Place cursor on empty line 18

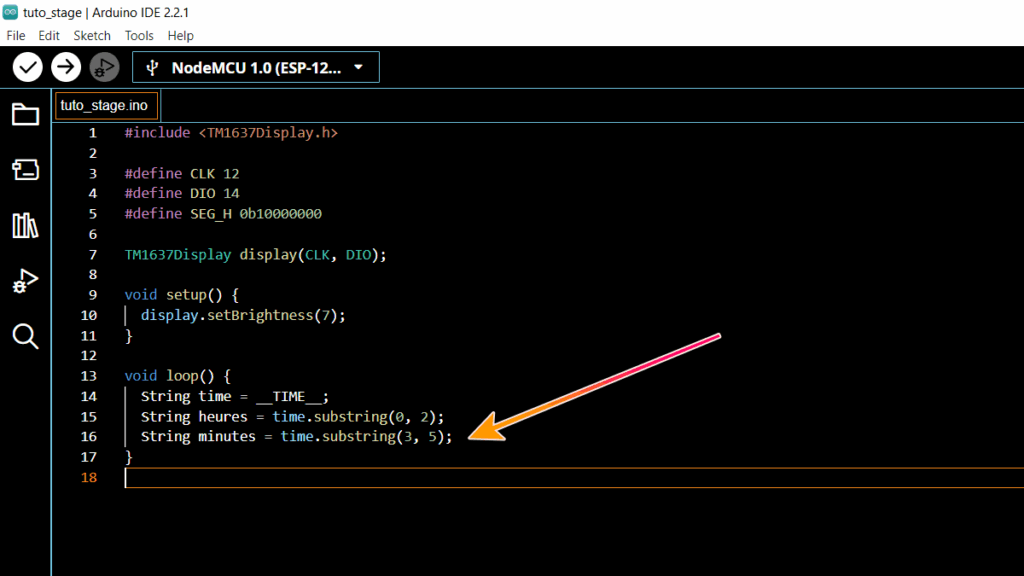(x=574, y=477)
